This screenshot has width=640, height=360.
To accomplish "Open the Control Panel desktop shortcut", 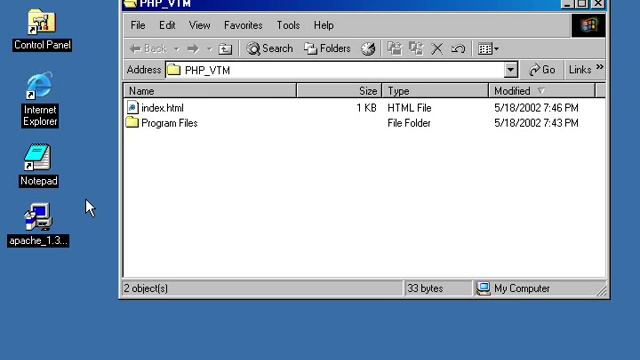I will tap(42, 29).
